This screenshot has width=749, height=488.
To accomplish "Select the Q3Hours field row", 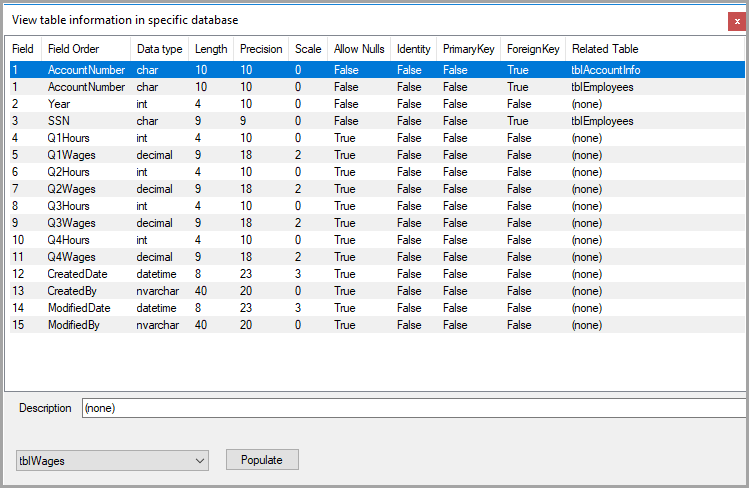I will pyautogui.click(x=377, y=206).
